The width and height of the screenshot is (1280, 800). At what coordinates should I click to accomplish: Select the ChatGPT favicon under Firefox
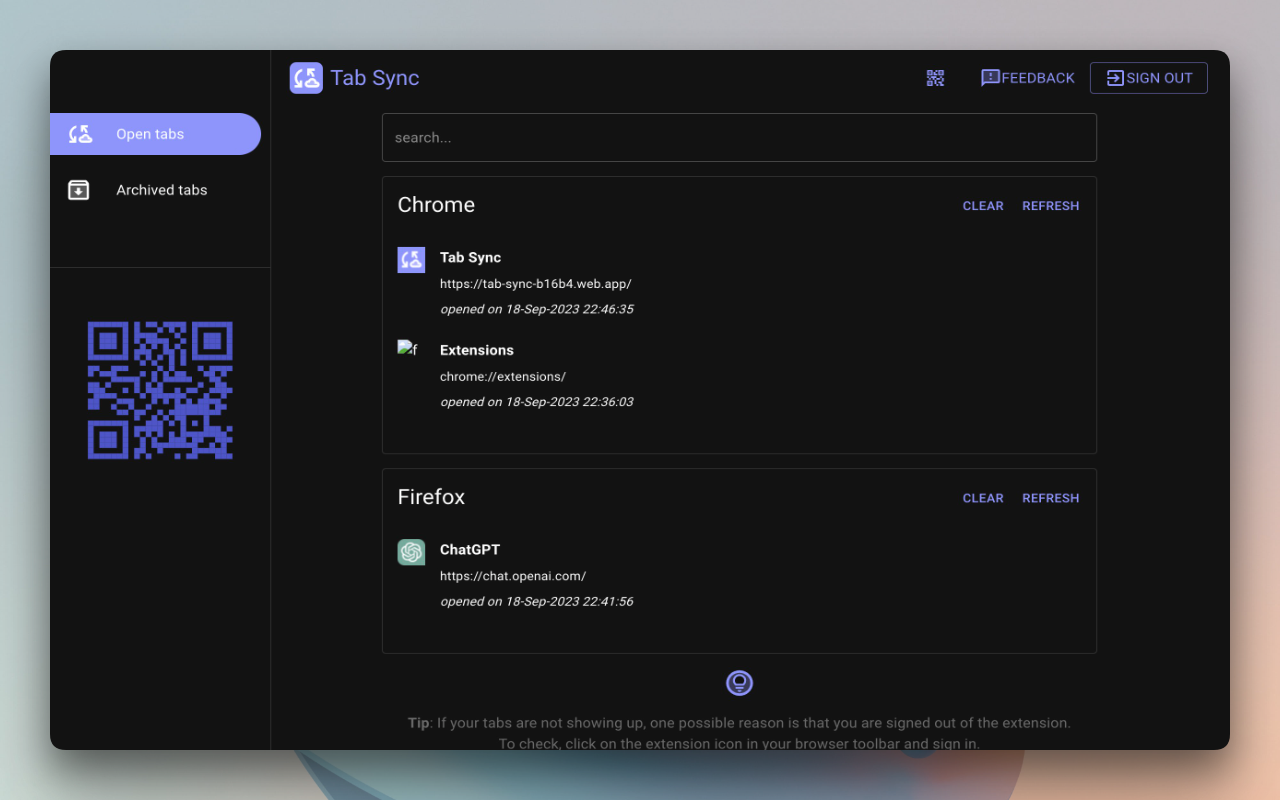pyautogui.click(x=411, y=551)
